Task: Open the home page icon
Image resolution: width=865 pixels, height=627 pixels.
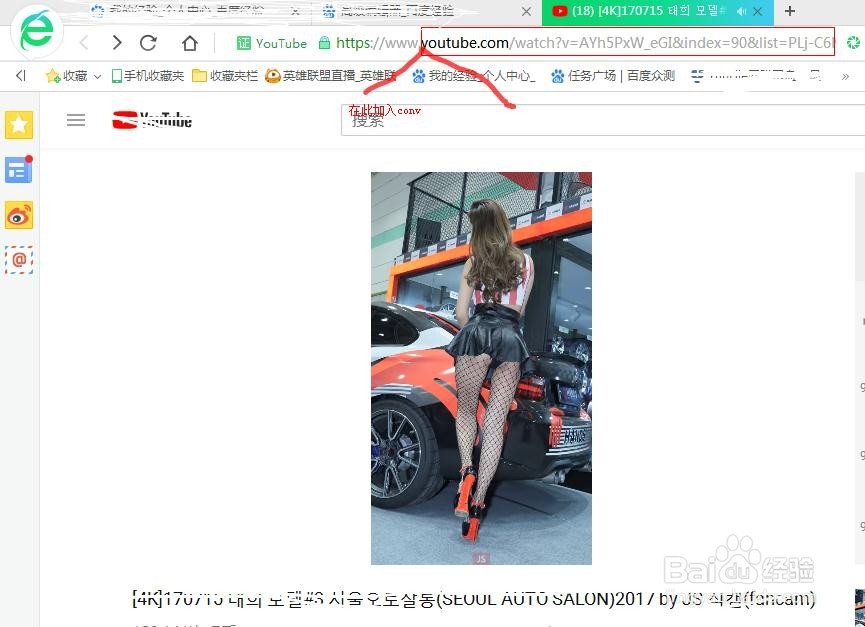Action: point(190,42)
